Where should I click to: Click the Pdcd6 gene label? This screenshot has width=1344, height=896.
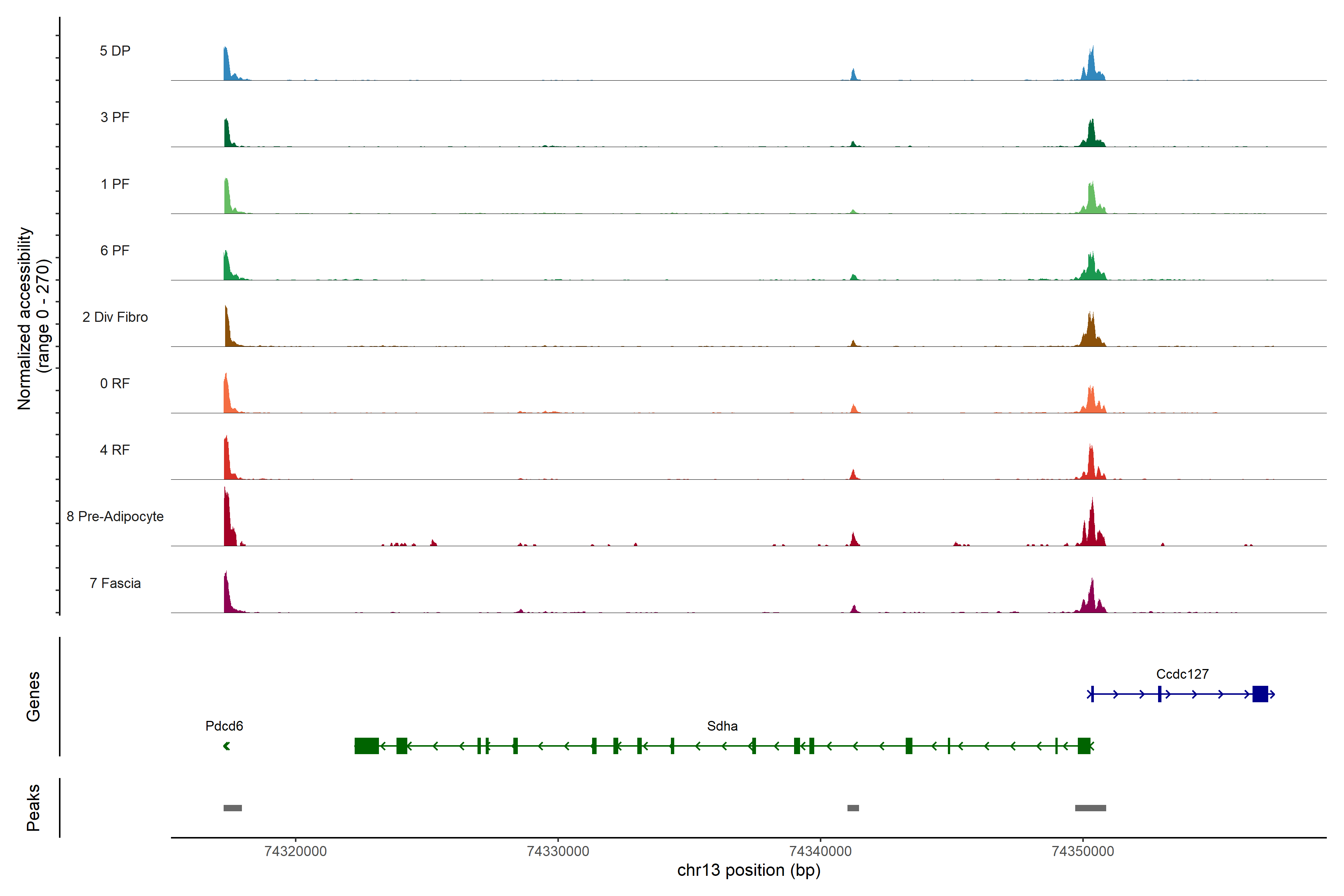224,726
